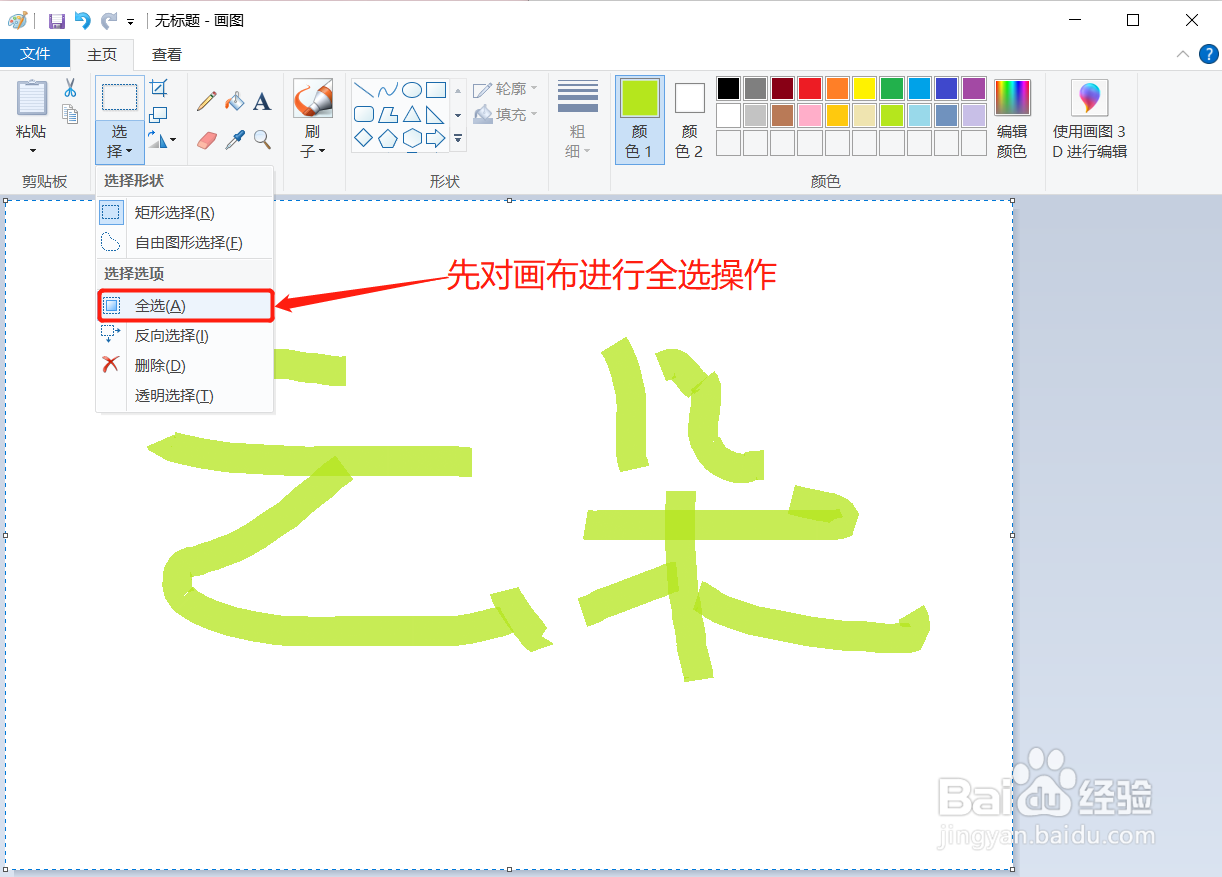Pick the red color swatch in the palette
The height and width of the screenshot is (877, 1222).
(x=809, y=88)
